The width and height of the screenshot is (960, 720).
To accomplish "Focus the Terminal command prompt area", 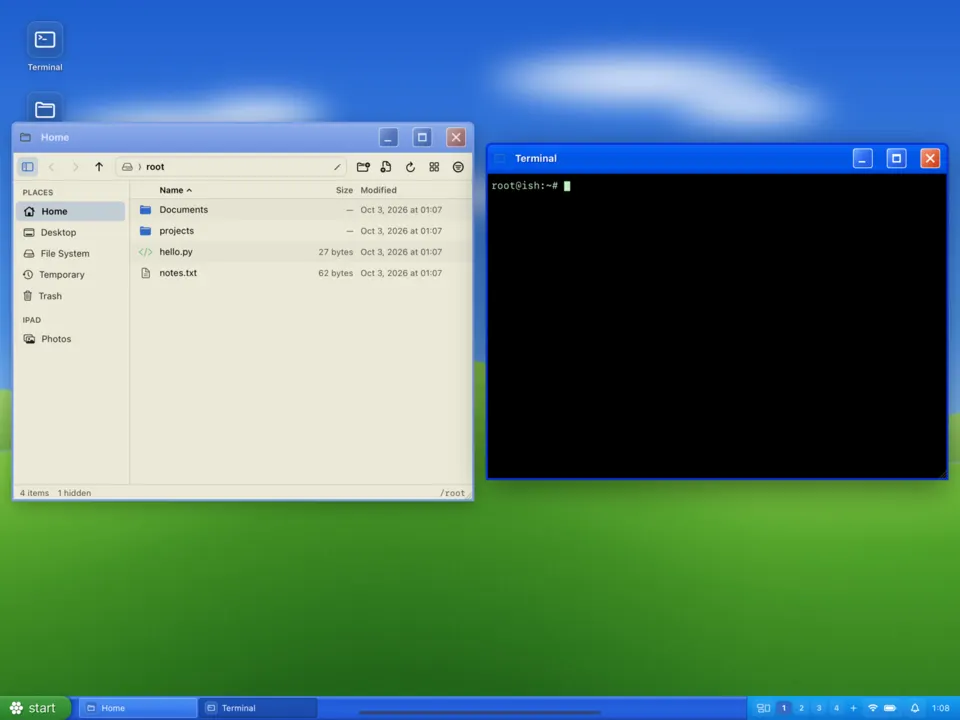I will click(717, 326).
